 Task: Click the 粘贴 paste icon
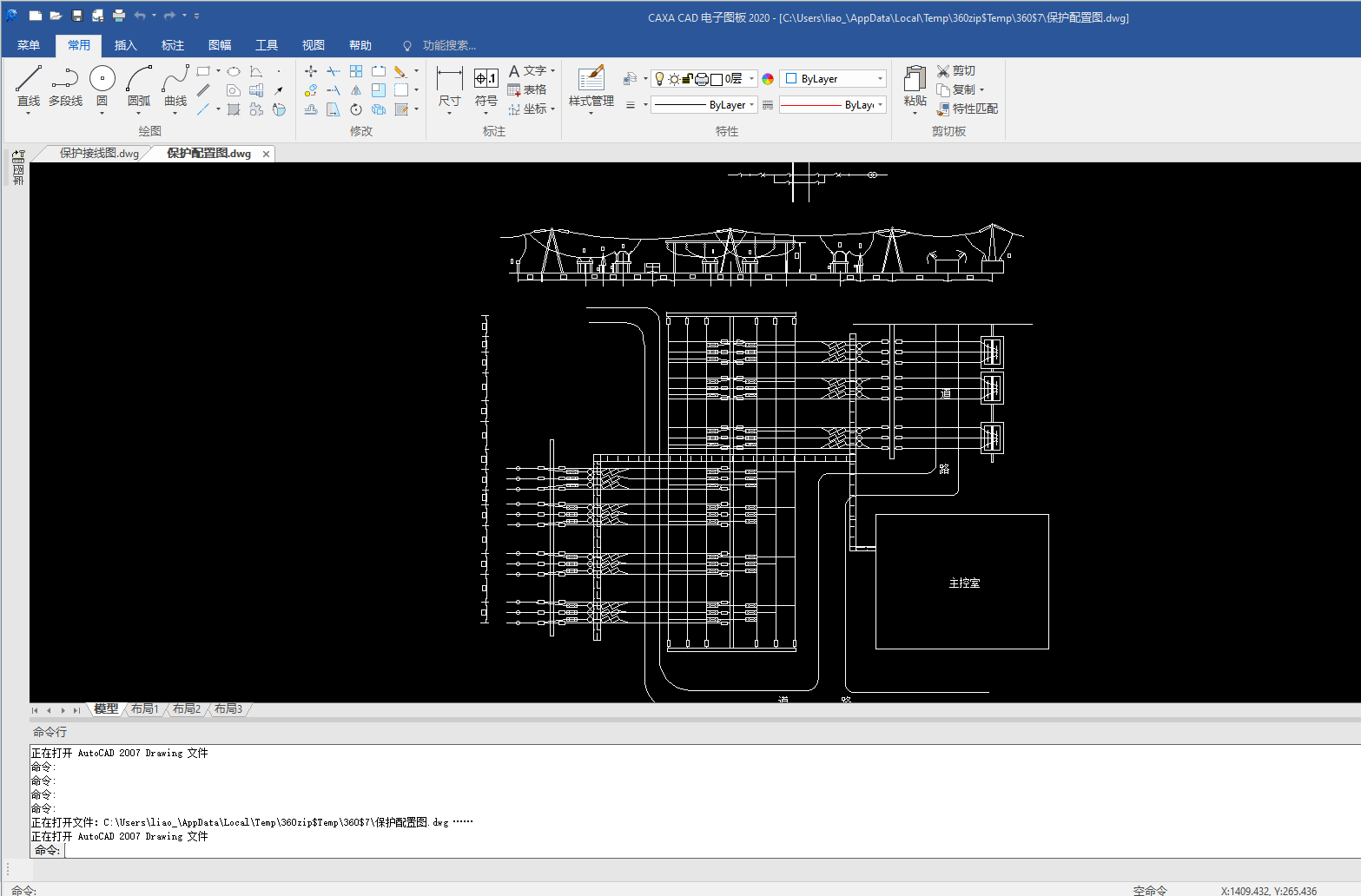[915, 86]
